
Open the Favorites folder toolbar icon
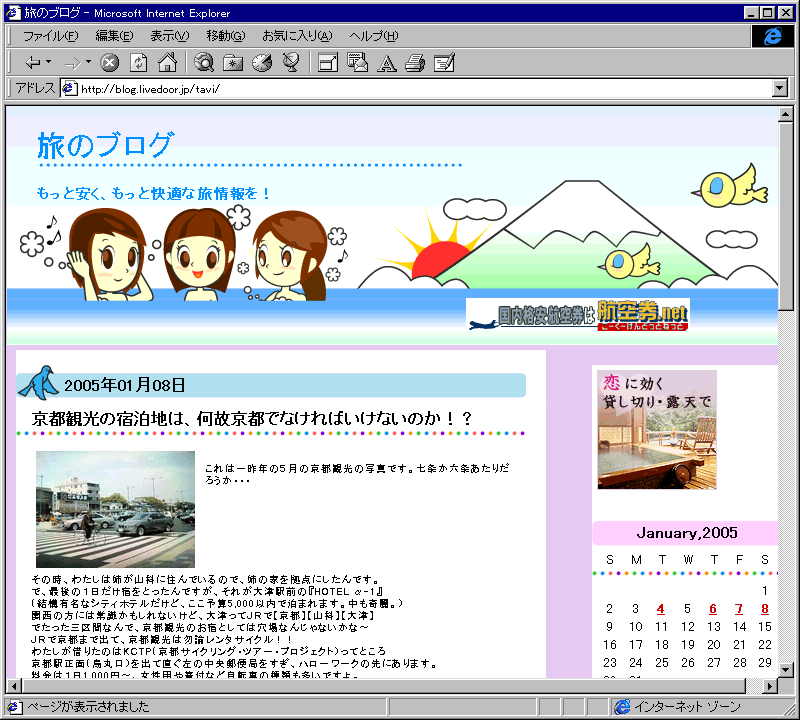coord(233,63)
